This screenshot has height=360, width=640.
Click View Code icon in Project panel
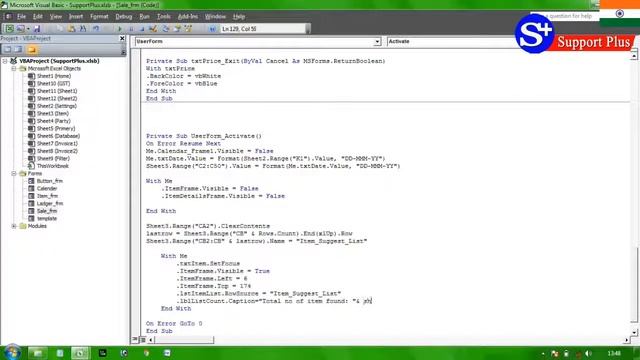coord(7,49)
